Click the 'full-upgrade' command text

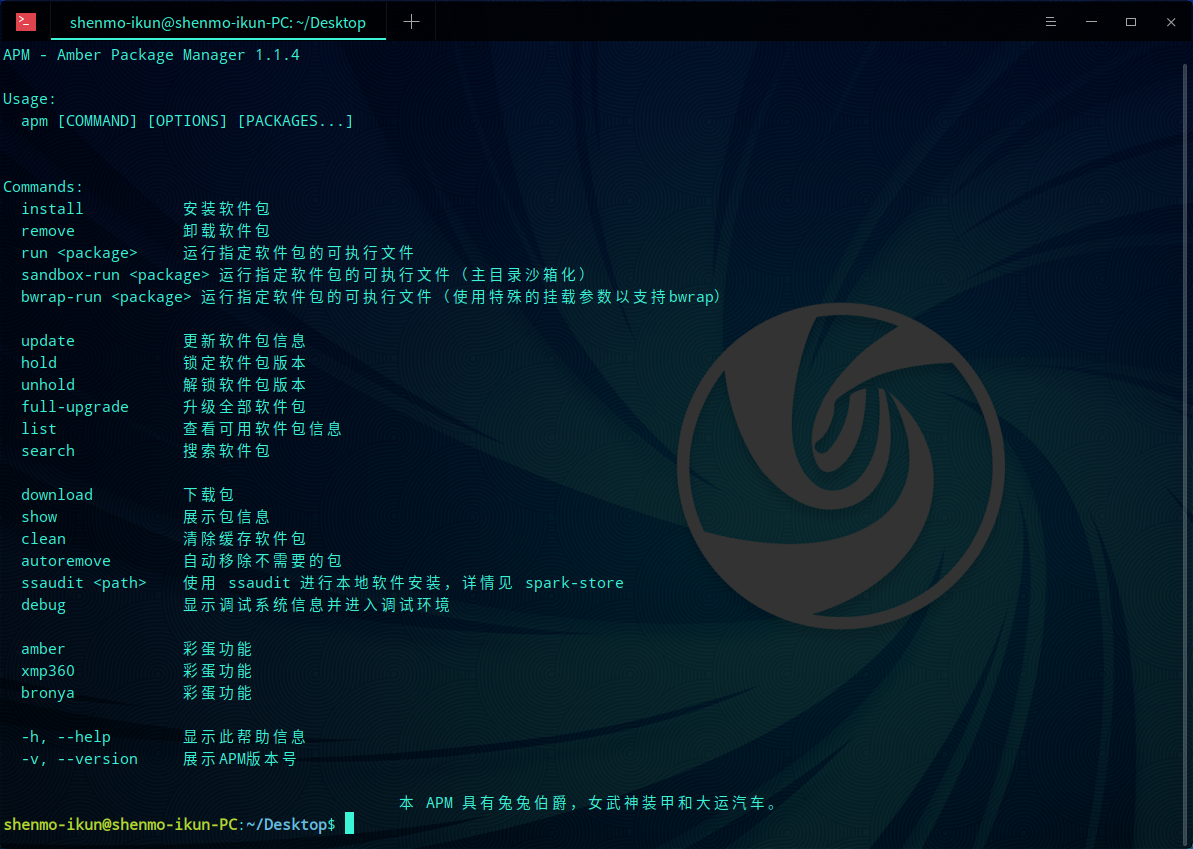pyautogui.click(x=75, y=407)
